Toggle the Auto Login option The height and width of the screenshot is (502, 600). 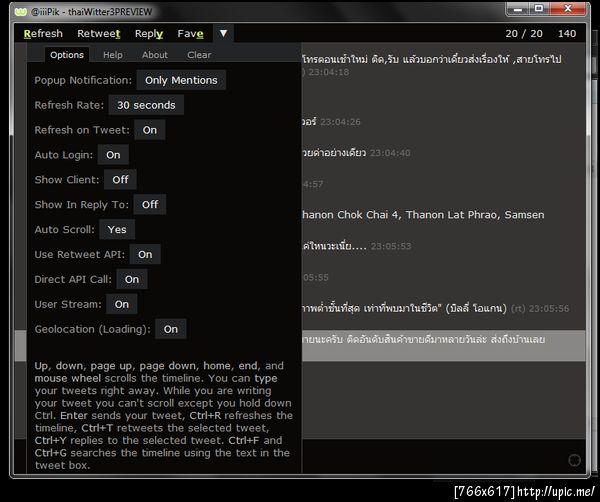(113, 155)
